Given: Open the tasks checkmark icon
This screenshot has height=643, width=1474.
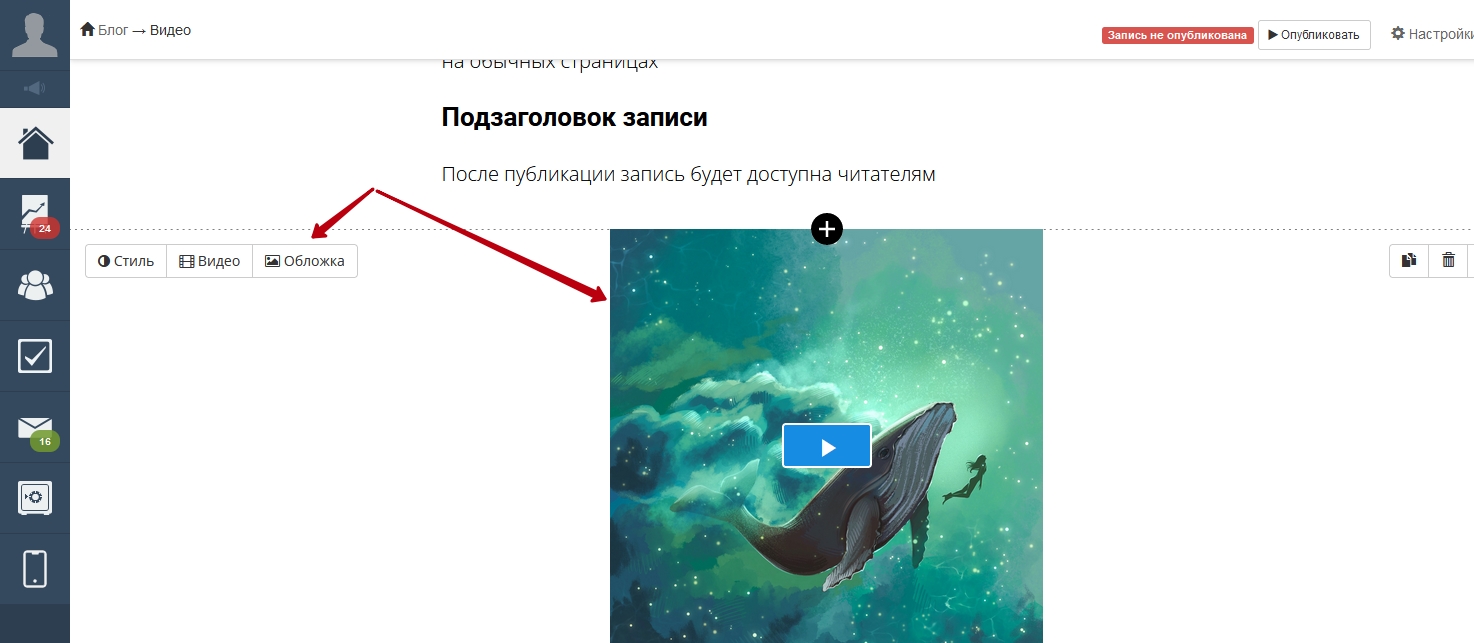Looking at the screenshot, I should 35,356.
